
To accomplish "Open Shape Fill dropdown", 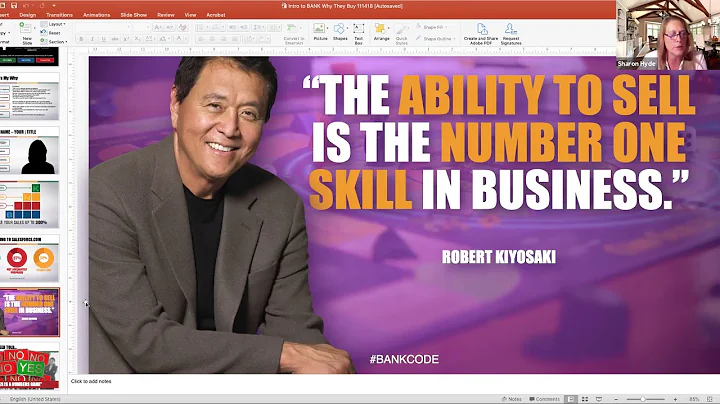I will pyautogui.click(x=431, y=27).
